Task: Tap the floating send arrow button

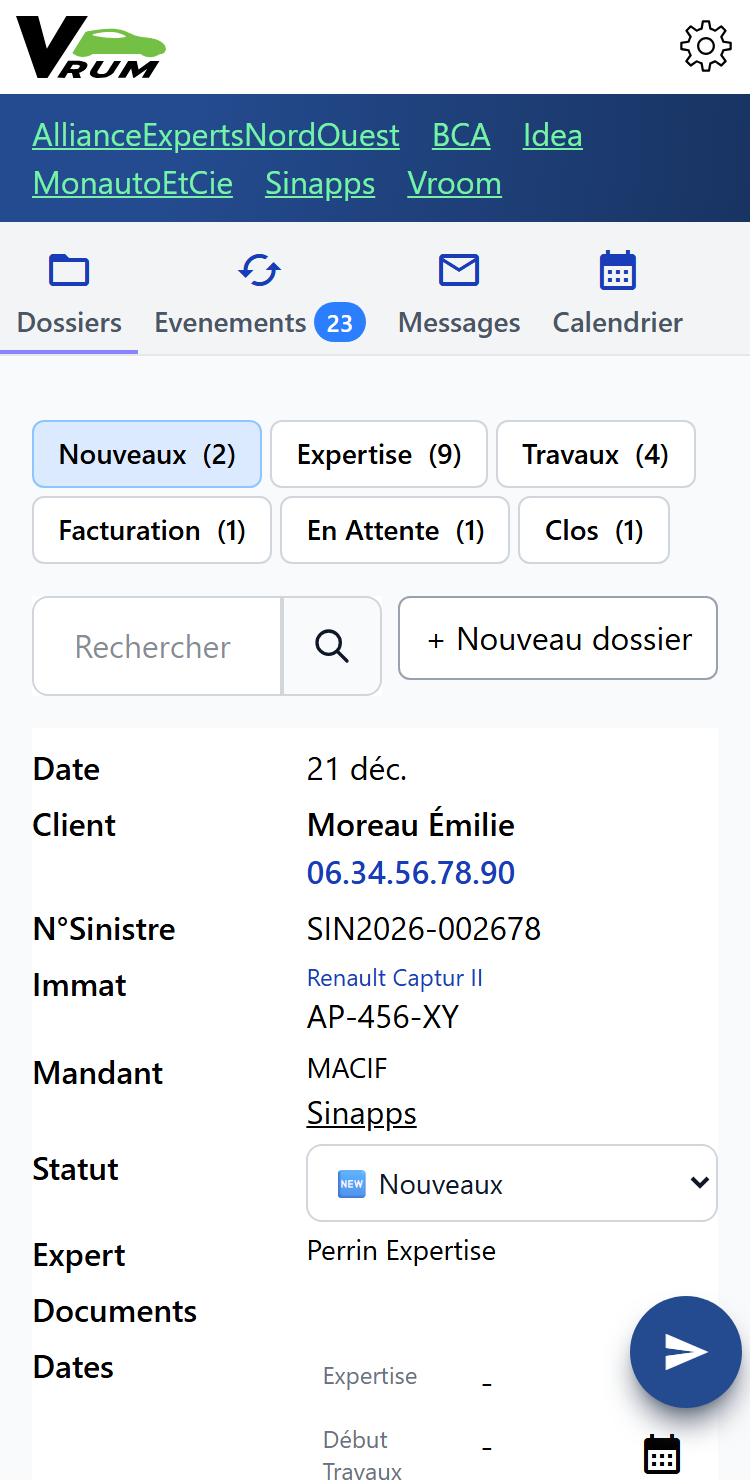Action: 686,1352
